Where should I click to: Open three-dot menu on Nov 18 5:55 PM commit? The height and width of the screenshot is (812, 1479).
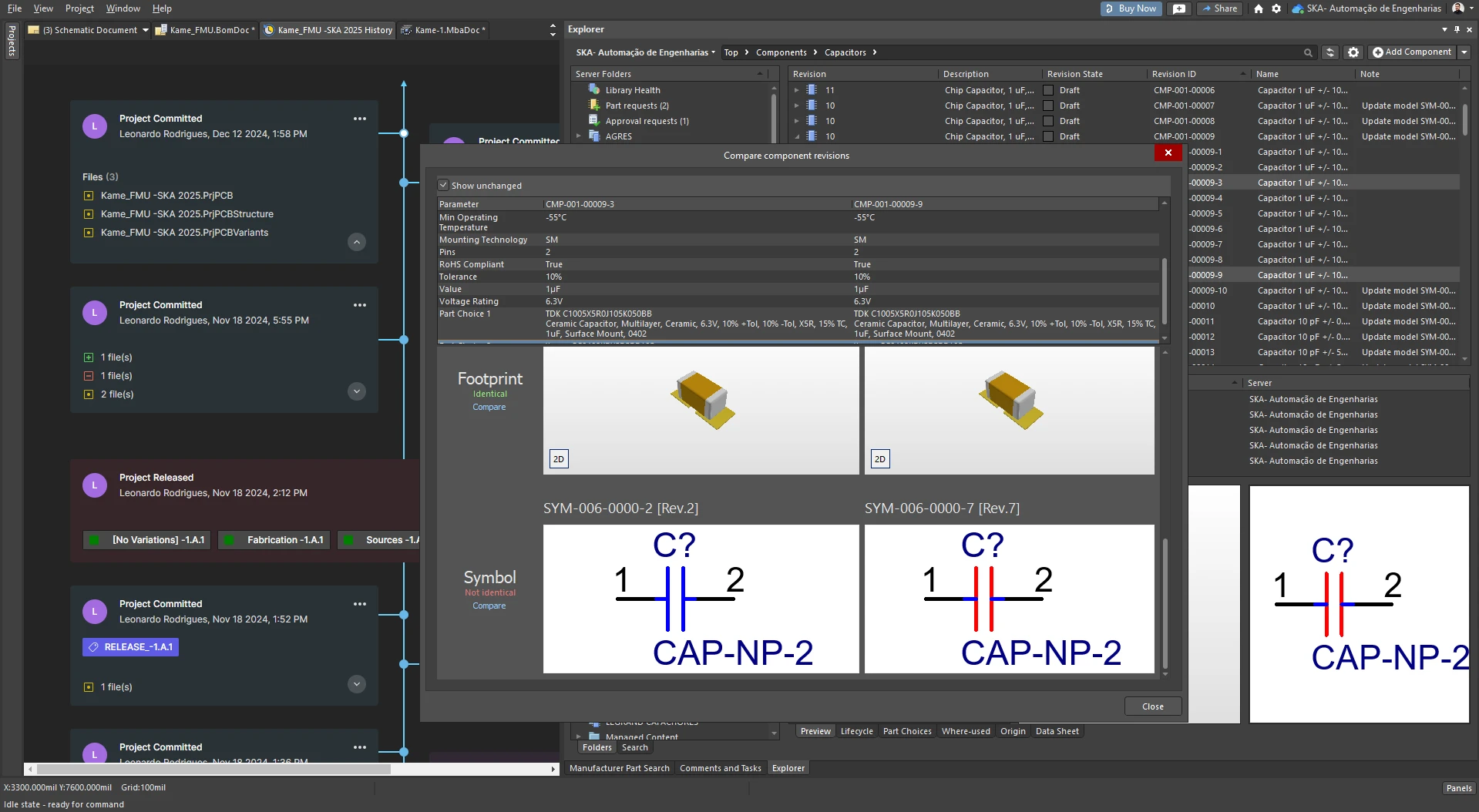(360, 305)
